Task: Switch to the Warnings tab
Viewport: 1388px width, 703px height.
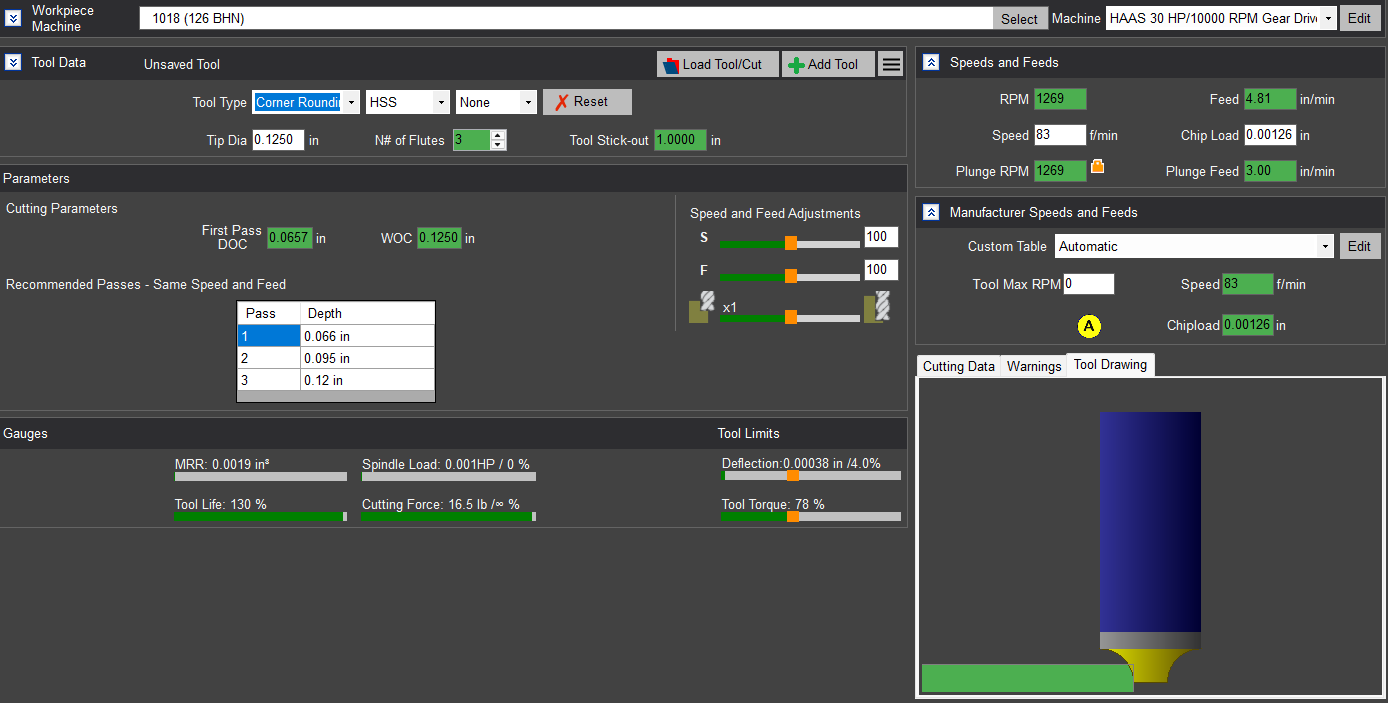Action: (1033, 366)
